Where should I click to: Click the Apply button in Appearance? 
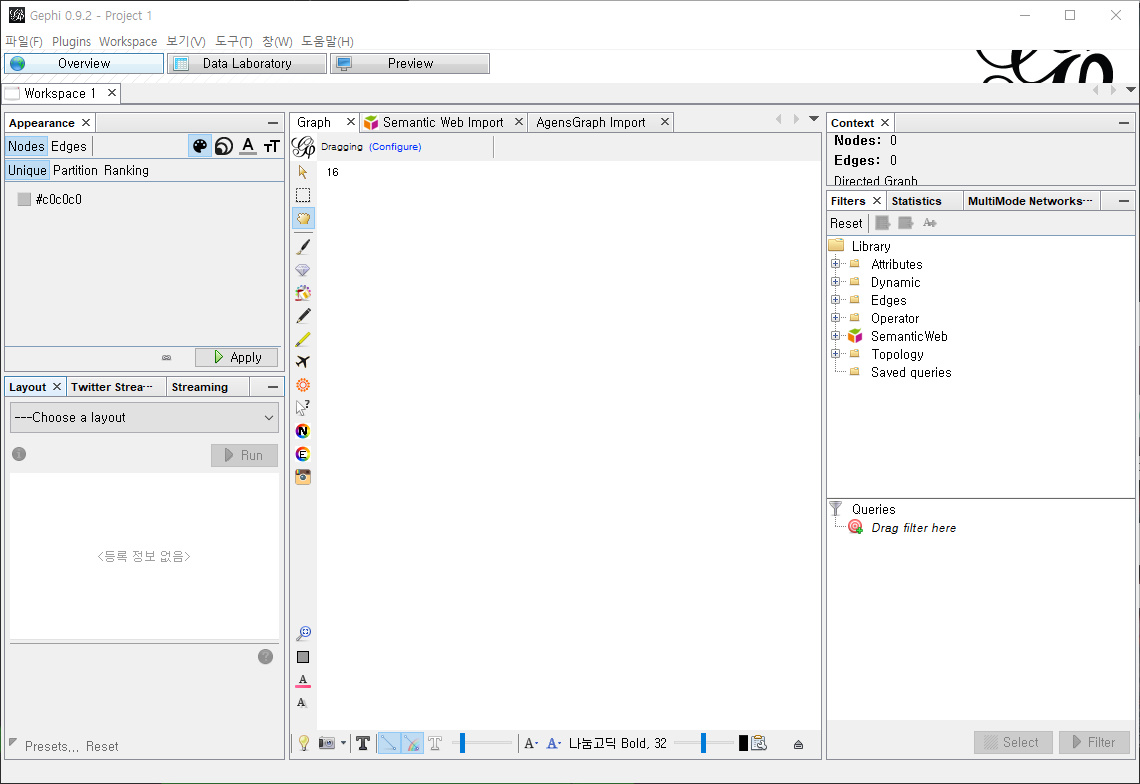point(237,357)
